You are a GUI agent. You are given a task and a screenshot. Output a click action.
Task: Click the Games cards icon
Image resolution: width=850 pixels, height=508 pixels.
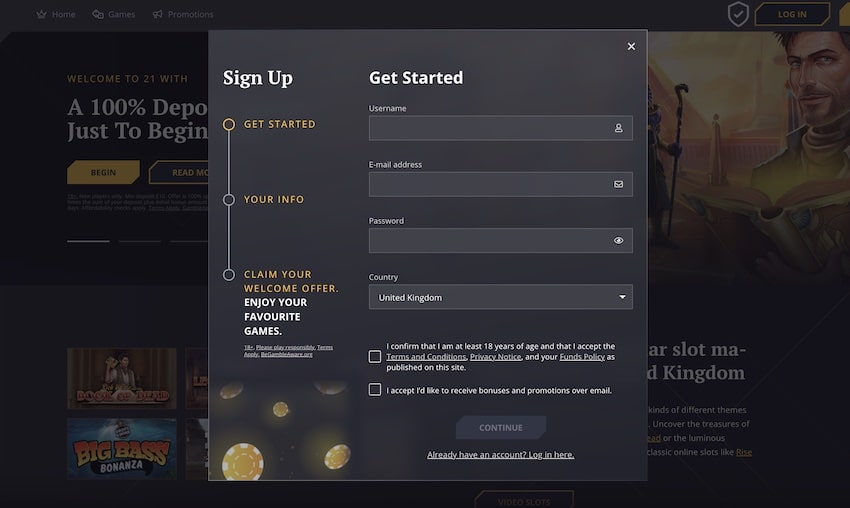[98, 15]
